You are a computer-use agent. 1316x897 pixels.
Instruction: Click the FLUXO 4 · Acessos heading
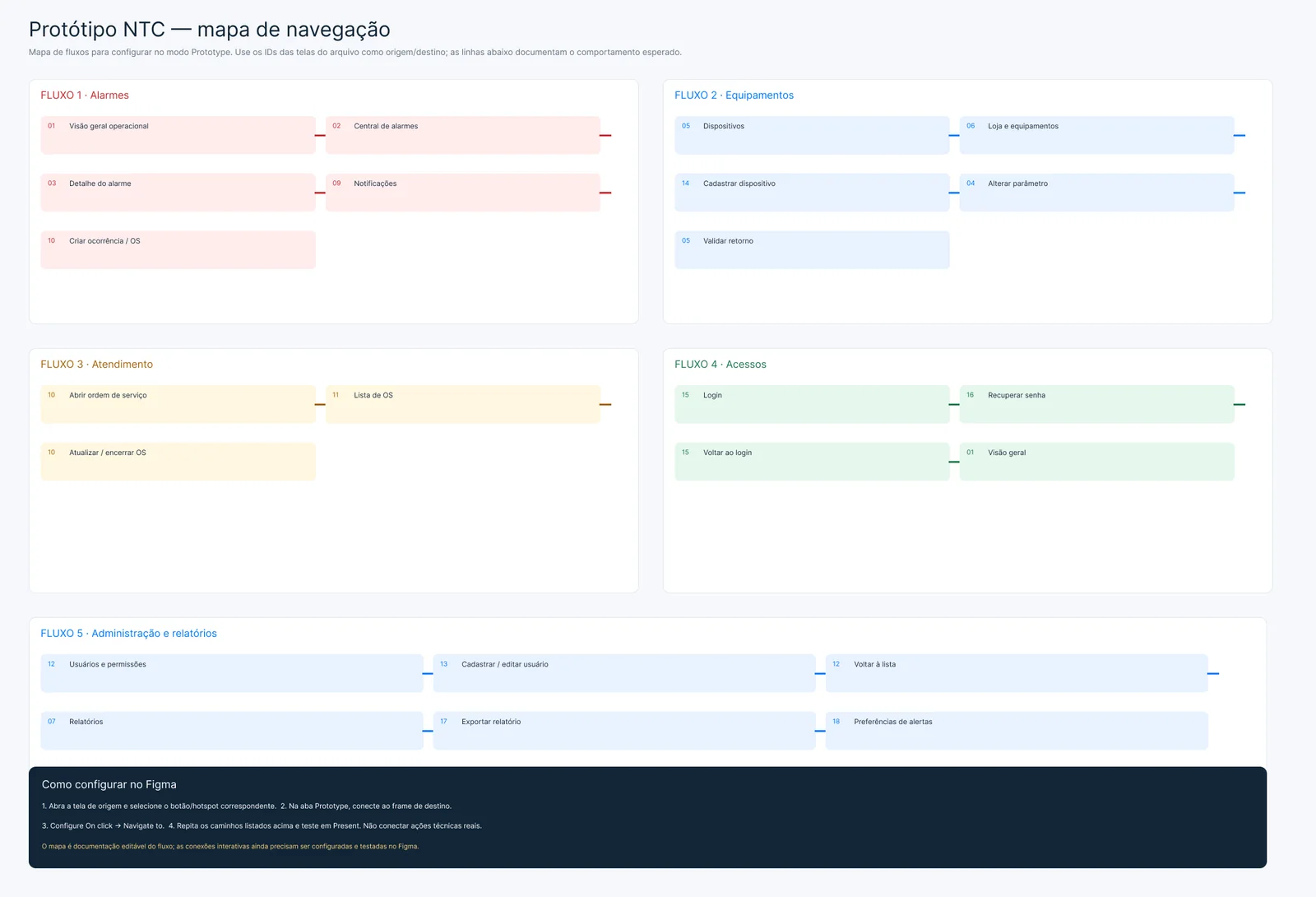721,365
